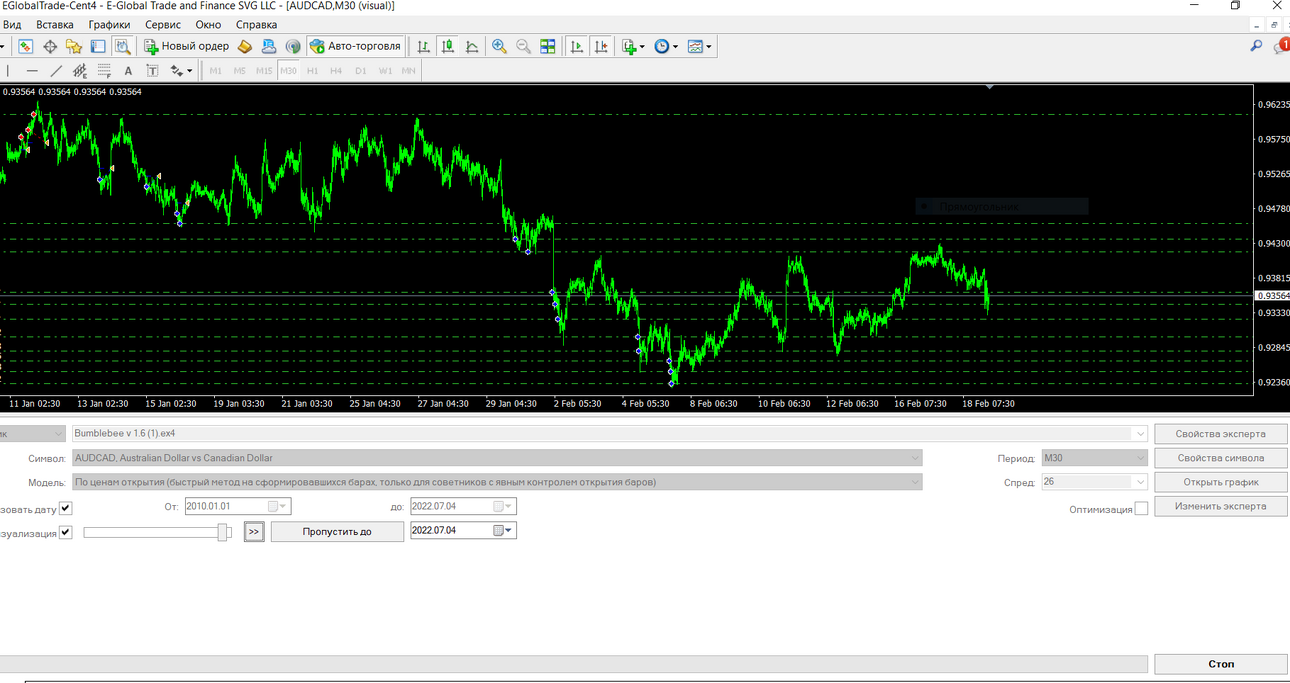Toggle Авто-торговля button
1290x683 pixels.
point(356,46)
